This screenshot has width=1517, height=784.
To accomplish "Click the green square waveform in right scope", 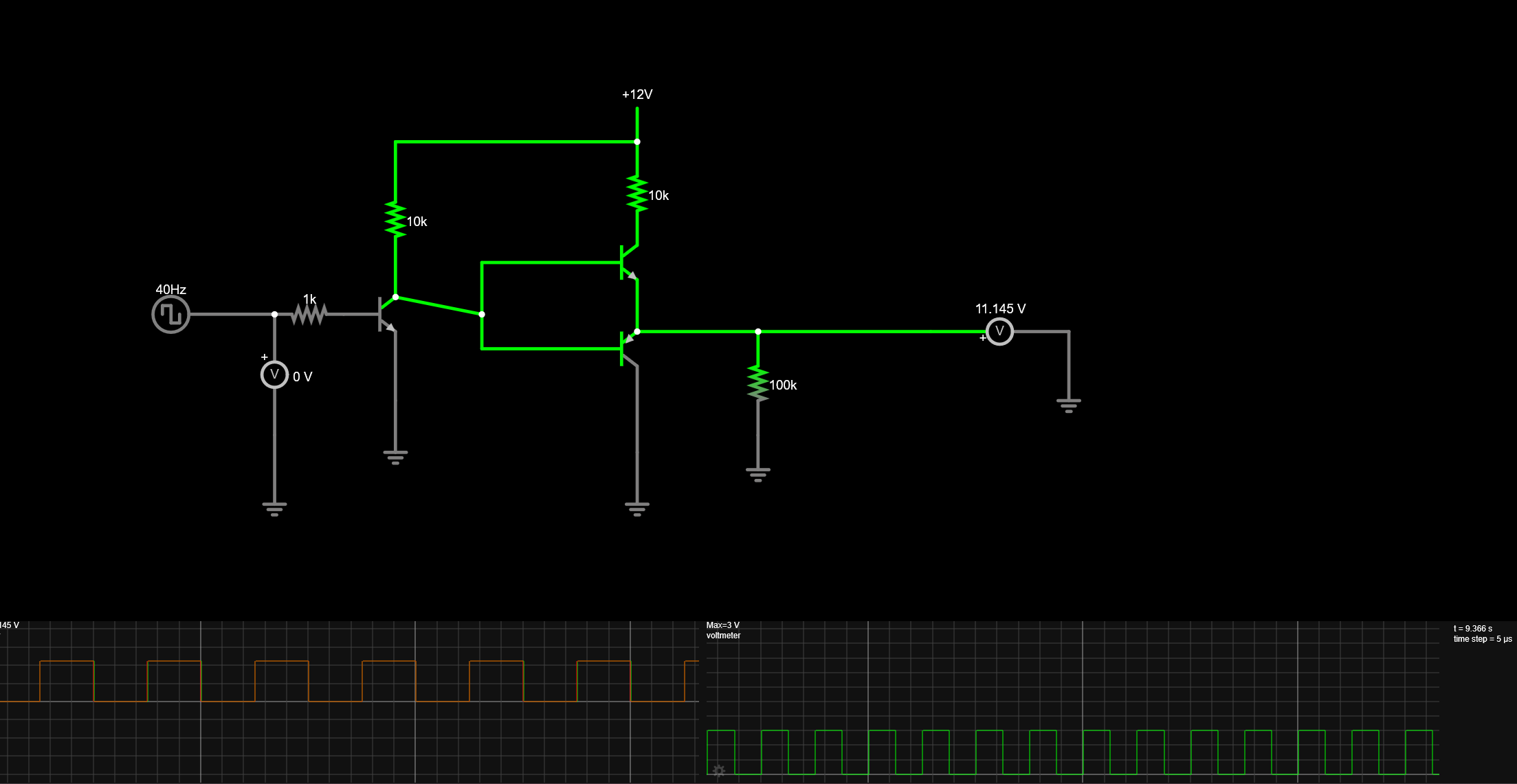I will (775, 730).
